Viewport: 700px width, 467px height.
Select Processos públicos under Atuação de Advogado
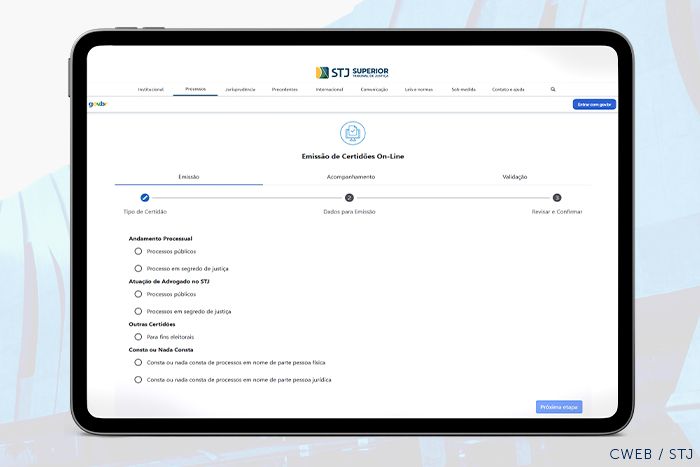pyautogui.click(x=138, y=294)
